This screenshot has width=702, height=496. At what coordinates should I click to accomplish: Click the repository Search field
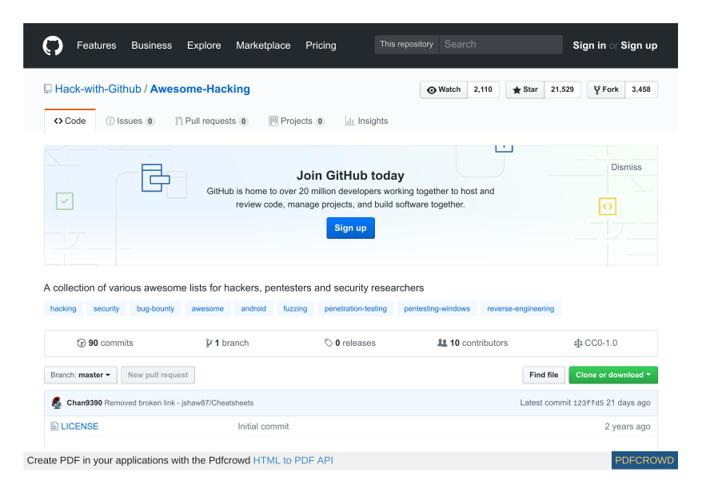coord(500,45)
